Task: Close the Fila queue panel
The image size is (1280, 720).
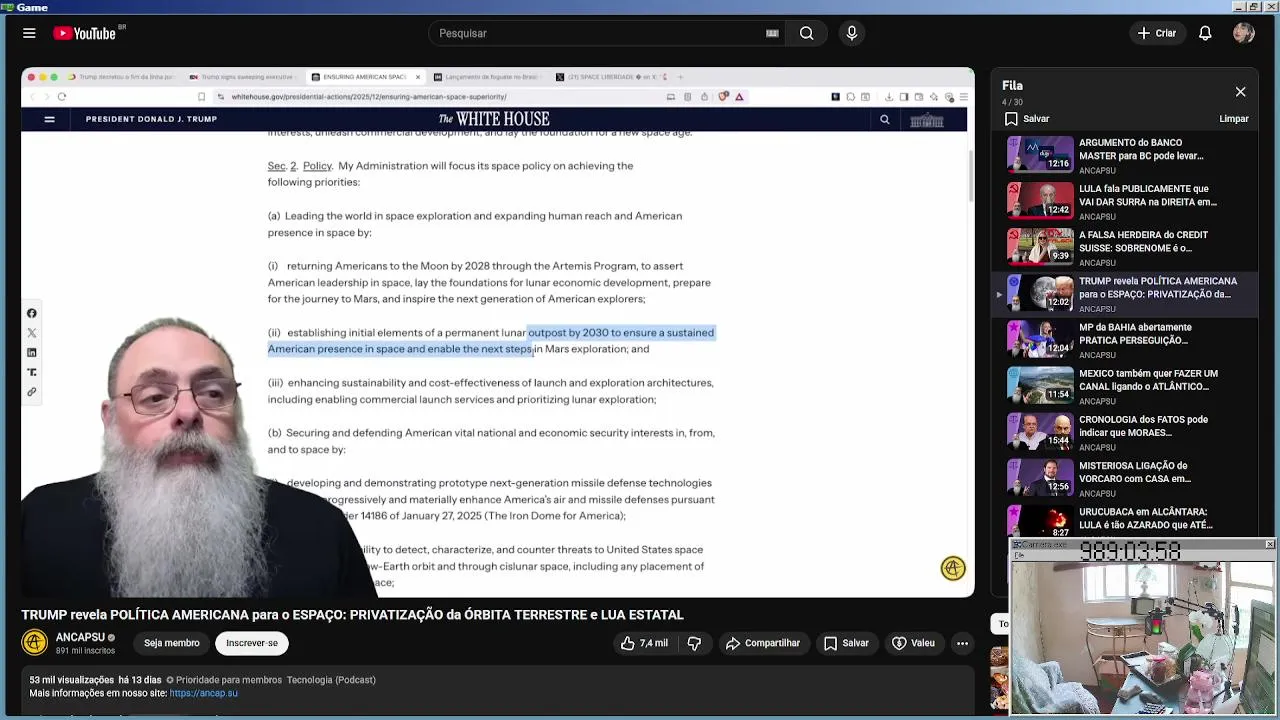Action: click(x=1240, y=92)
